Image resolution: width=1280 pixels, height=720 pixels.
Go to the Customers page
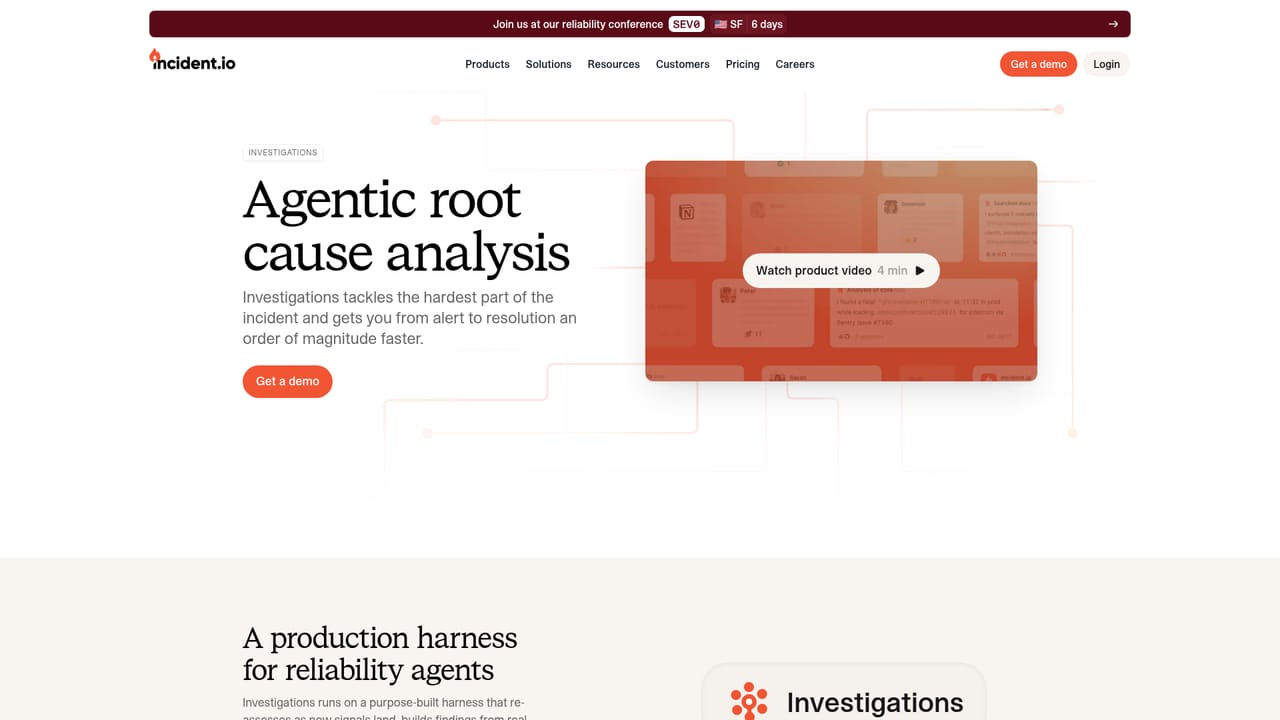(682, 64)
